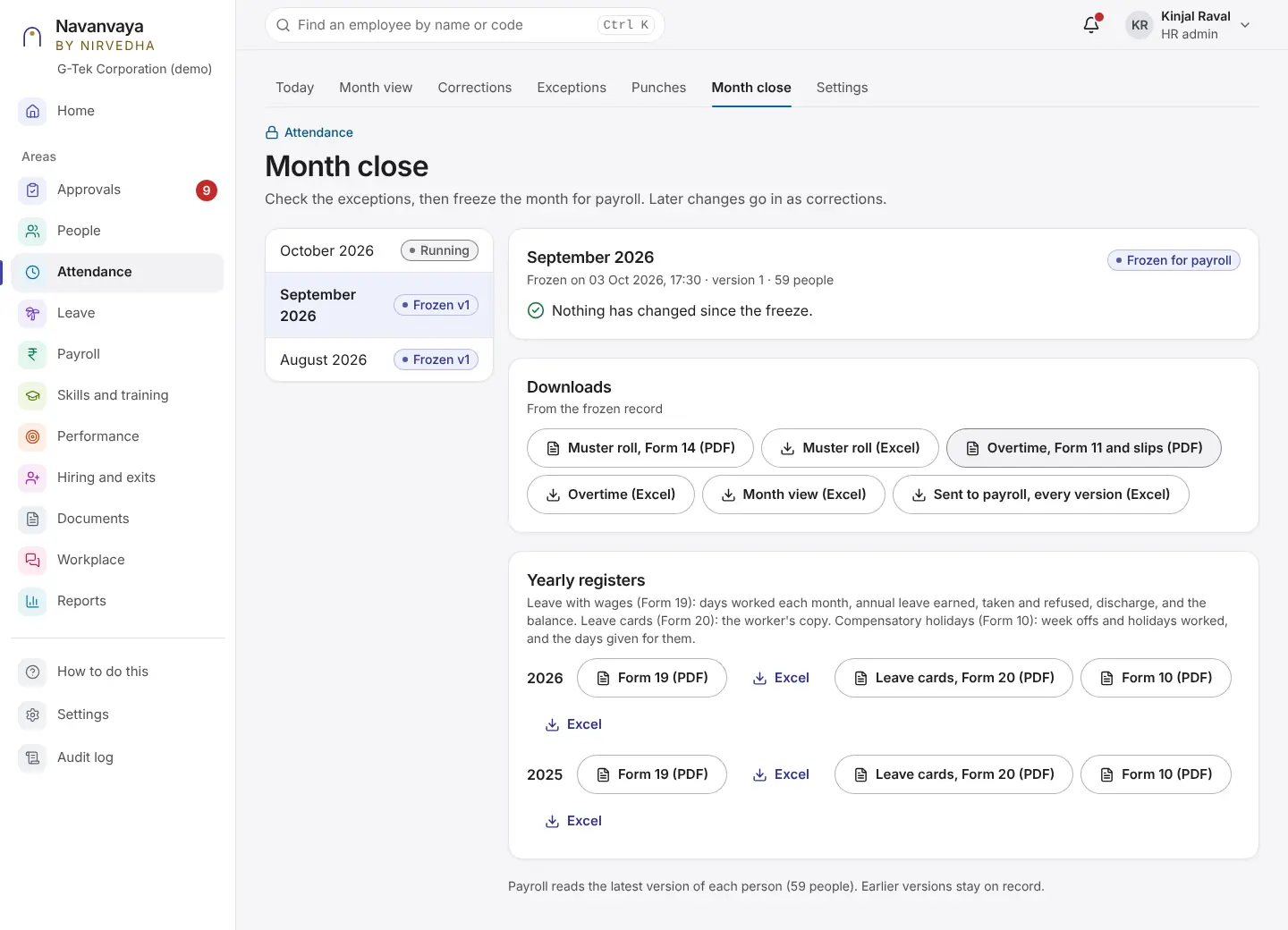
Task: Open sidebar Settings gear icon
Action: coord(33,714)
